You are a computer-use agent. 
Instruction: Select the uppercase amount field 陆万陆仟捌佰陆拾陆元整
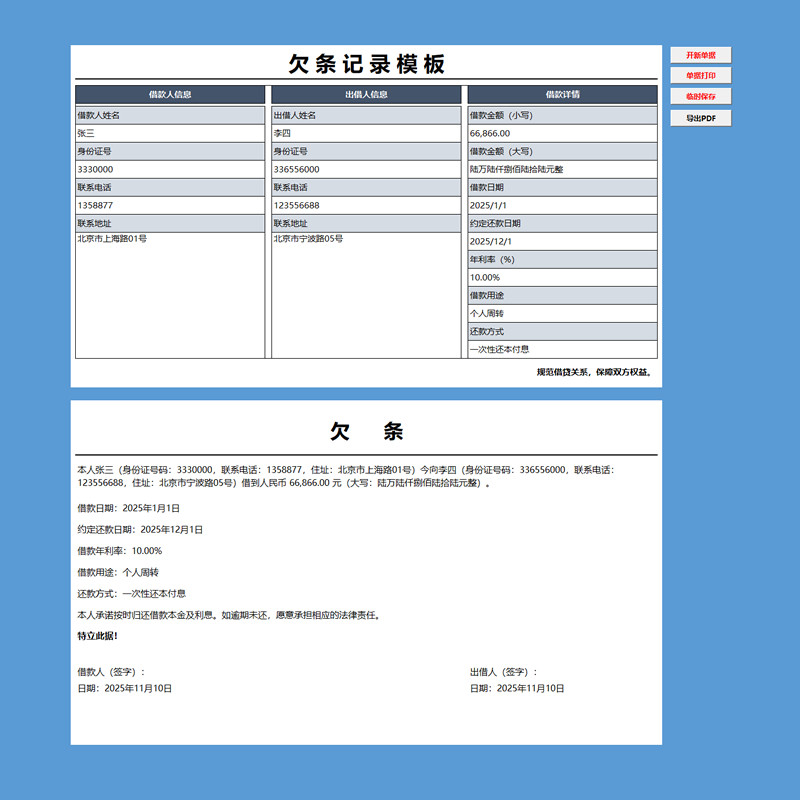[562, 169]
